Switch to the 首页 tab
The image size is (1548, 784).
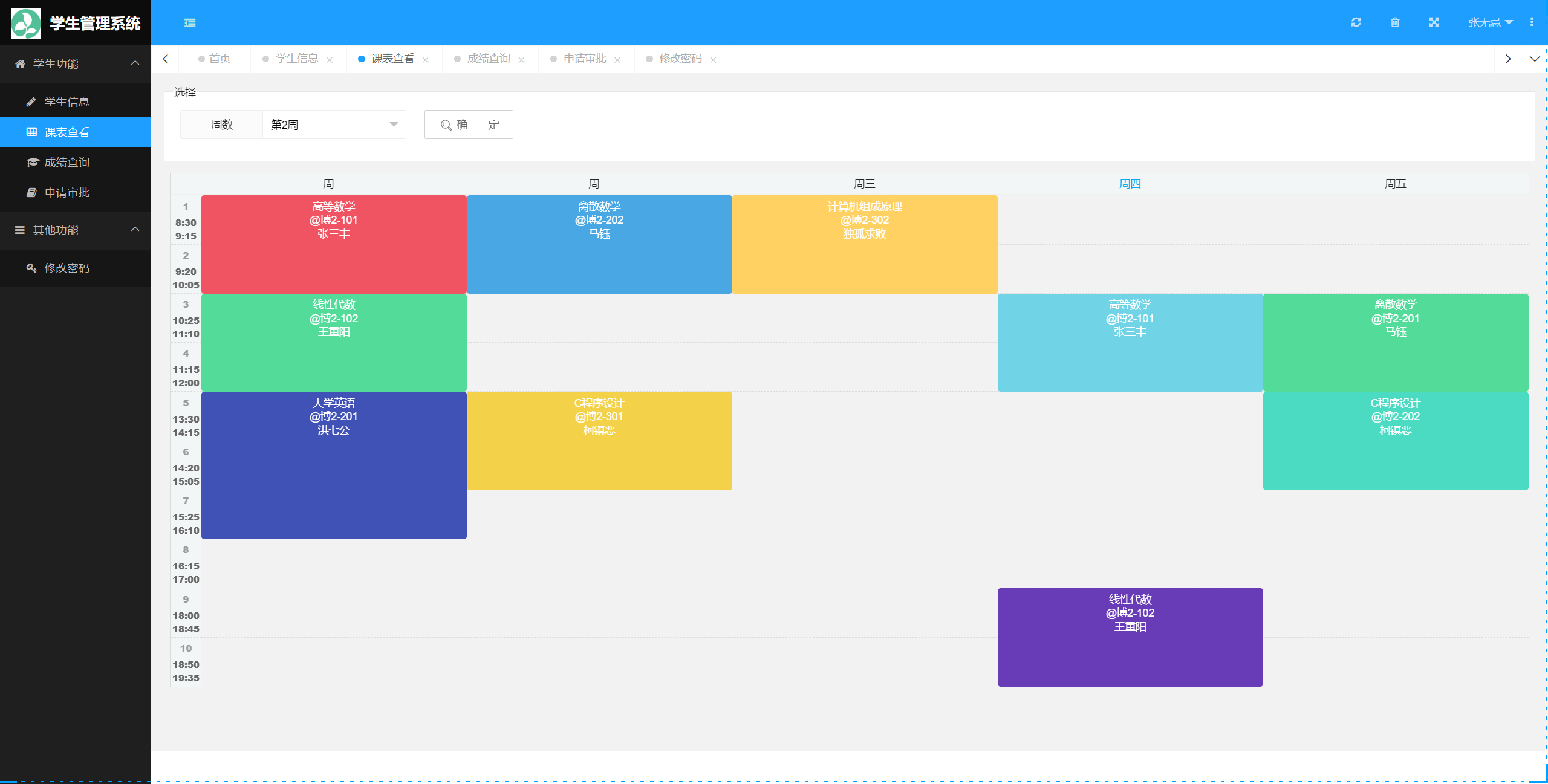[x=218, y=58]
